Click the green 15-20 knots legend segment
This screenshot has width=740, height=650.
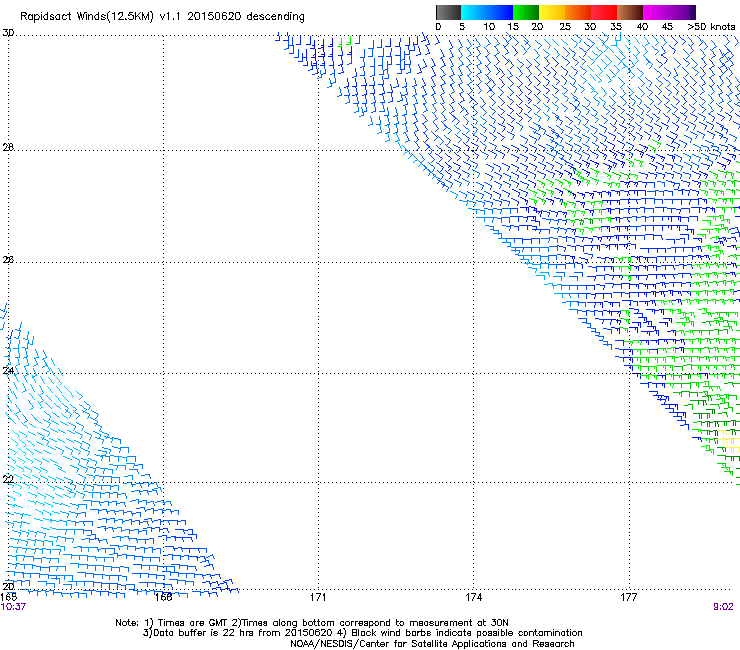[526, 12]
